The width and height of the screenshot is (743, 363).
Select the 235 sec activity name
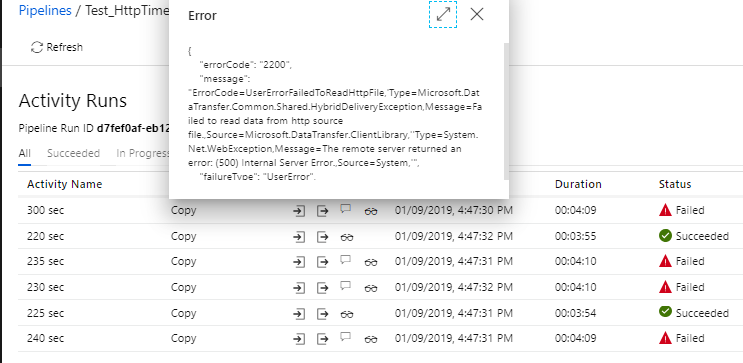point(45,261)
